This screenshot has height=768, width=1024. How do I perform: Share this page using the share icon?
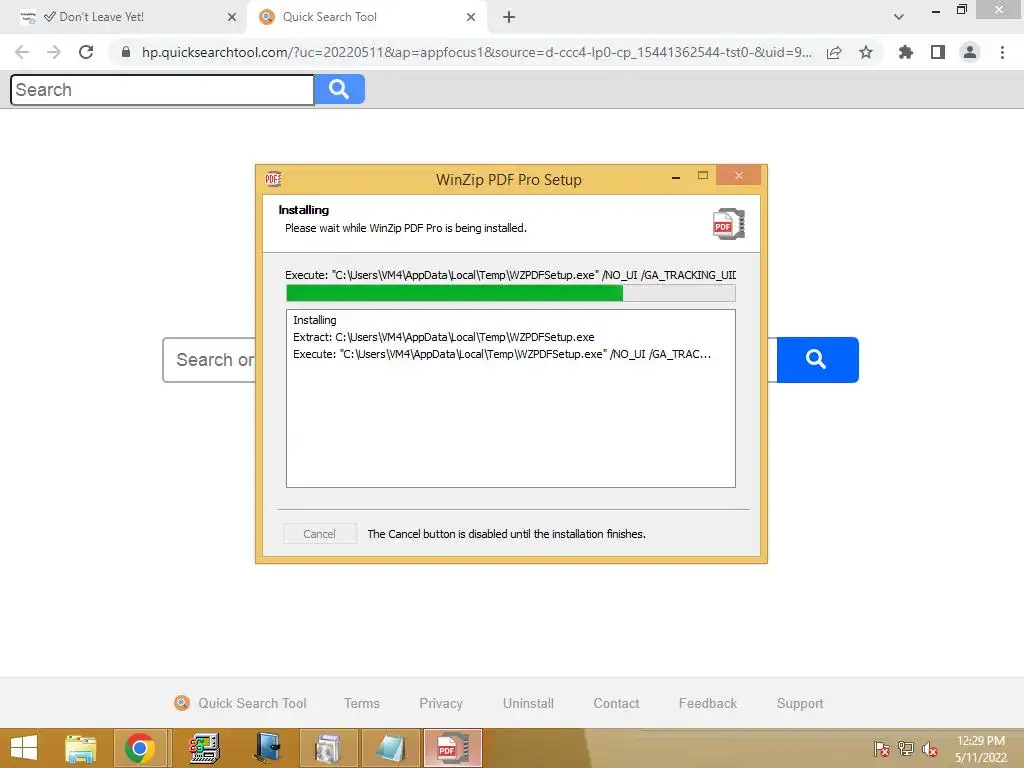pyautogui.click(x=834, y=52)
